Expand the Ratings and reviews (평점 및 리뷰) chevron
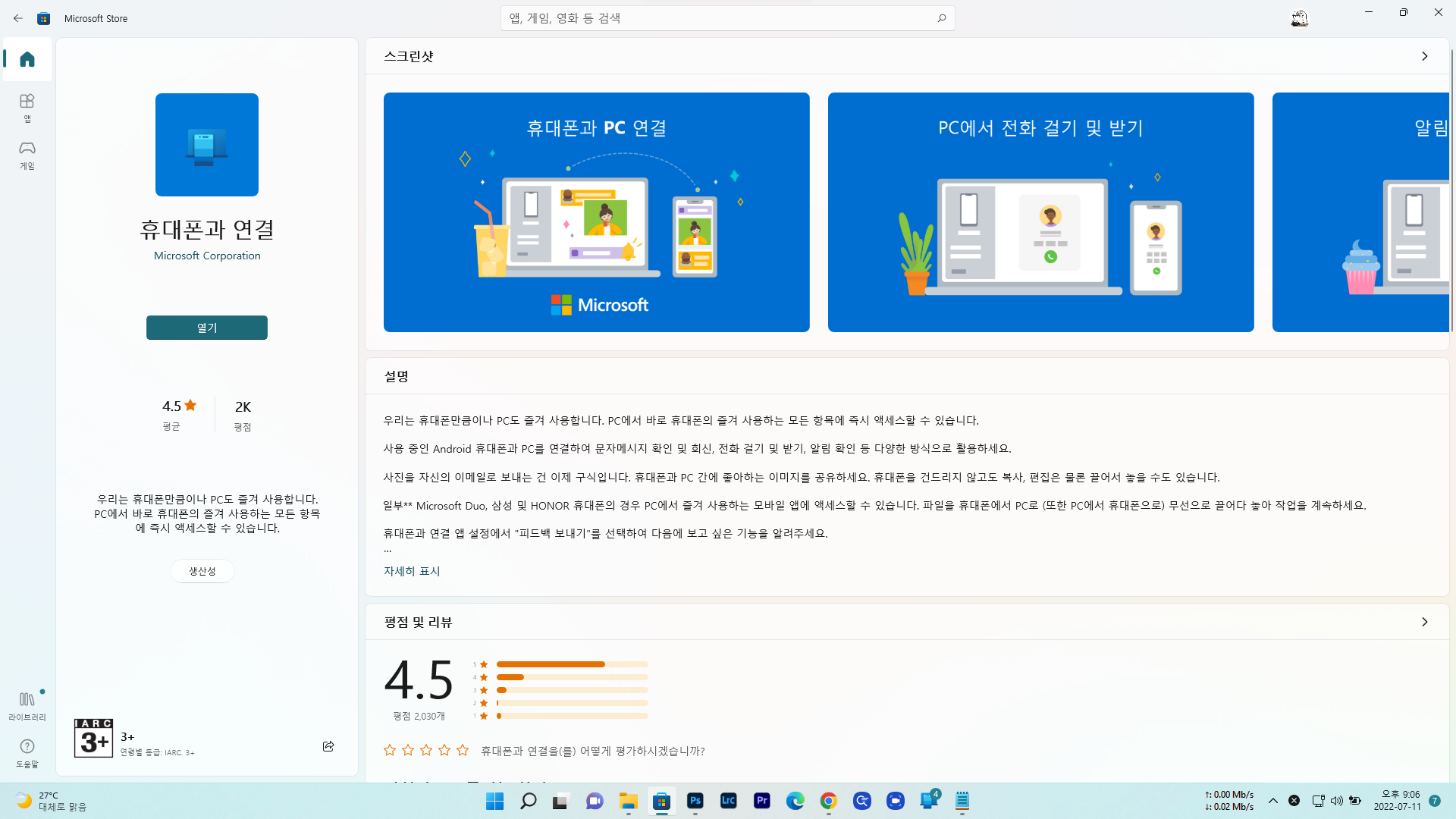This screenshot has height=819, width=1456. (x=1424, y=622)
